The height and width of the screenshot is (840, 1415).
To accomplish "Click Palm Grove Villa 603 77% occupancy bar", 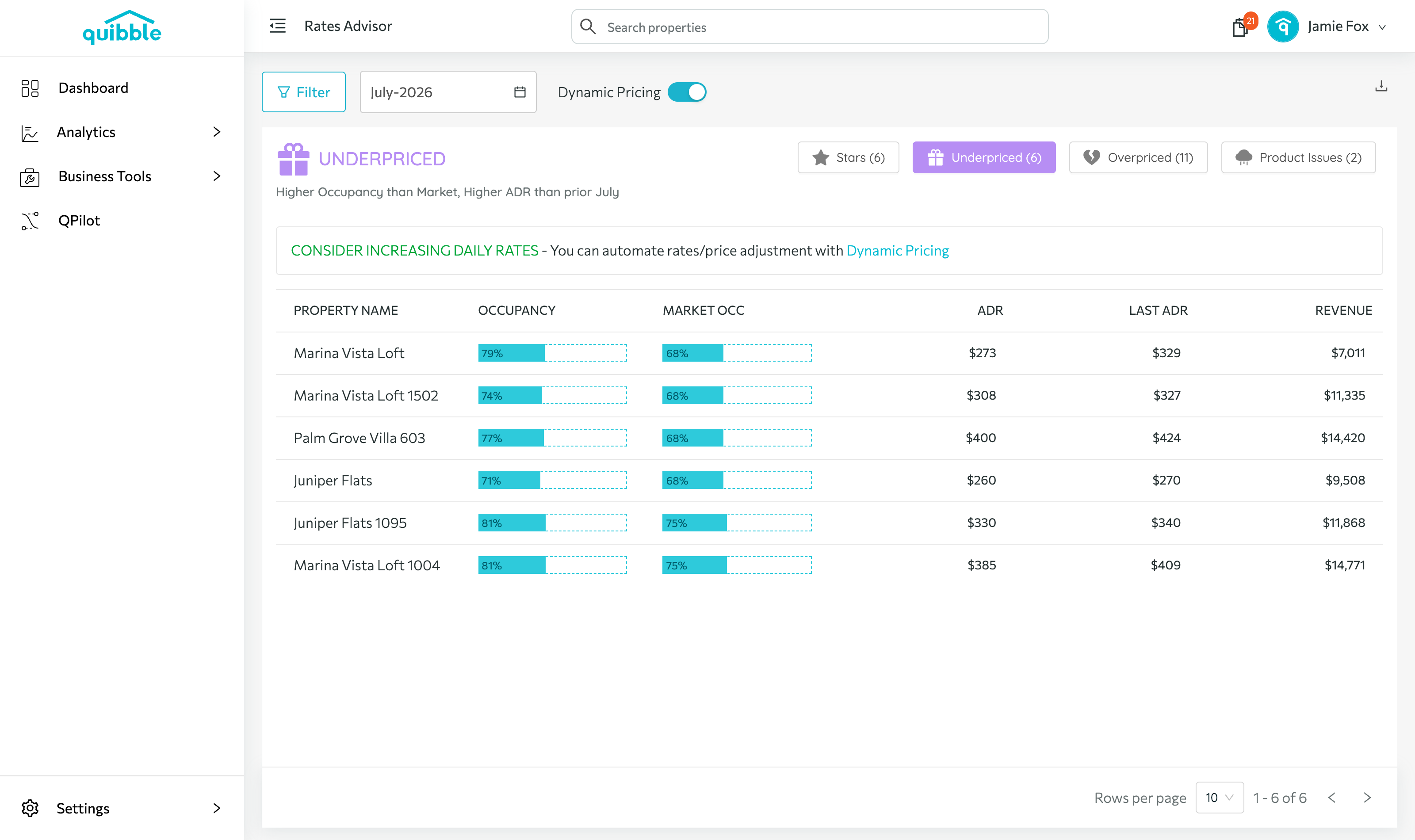I will [x=552, y=438].
